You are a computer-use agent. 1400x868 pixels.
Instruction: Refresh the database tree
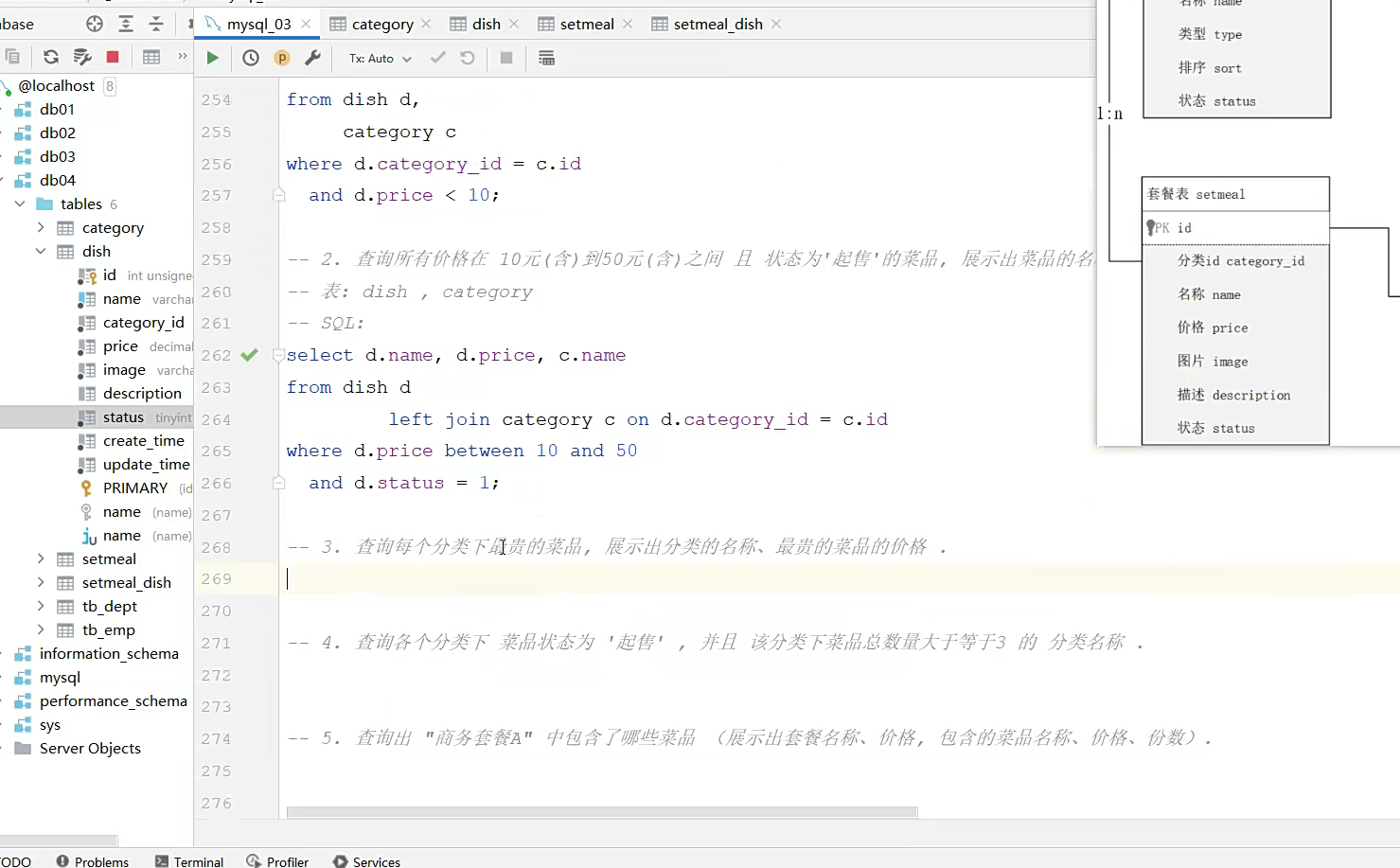(x=51, y=57)
